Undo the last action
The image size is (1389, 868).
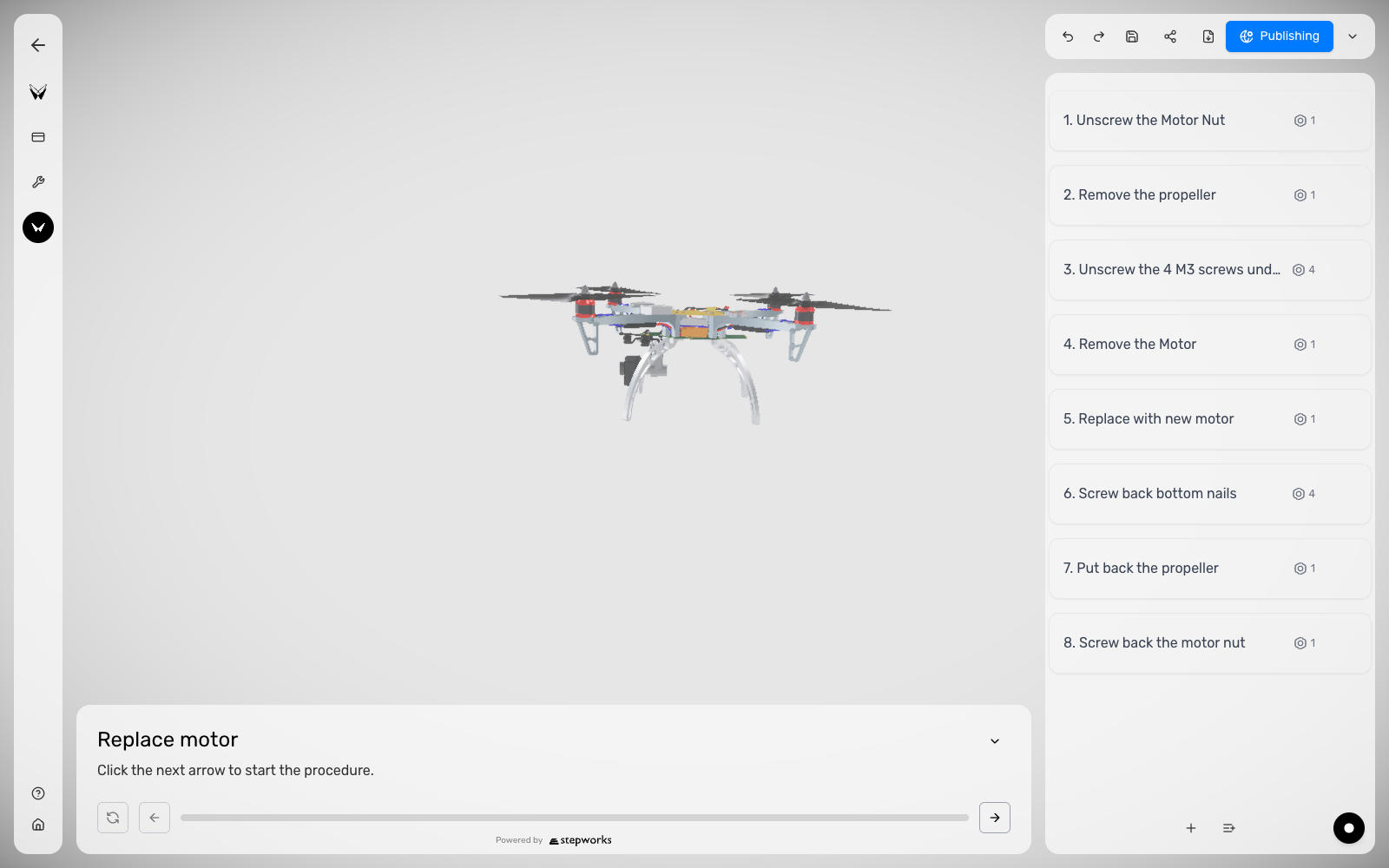point(1068,36)
